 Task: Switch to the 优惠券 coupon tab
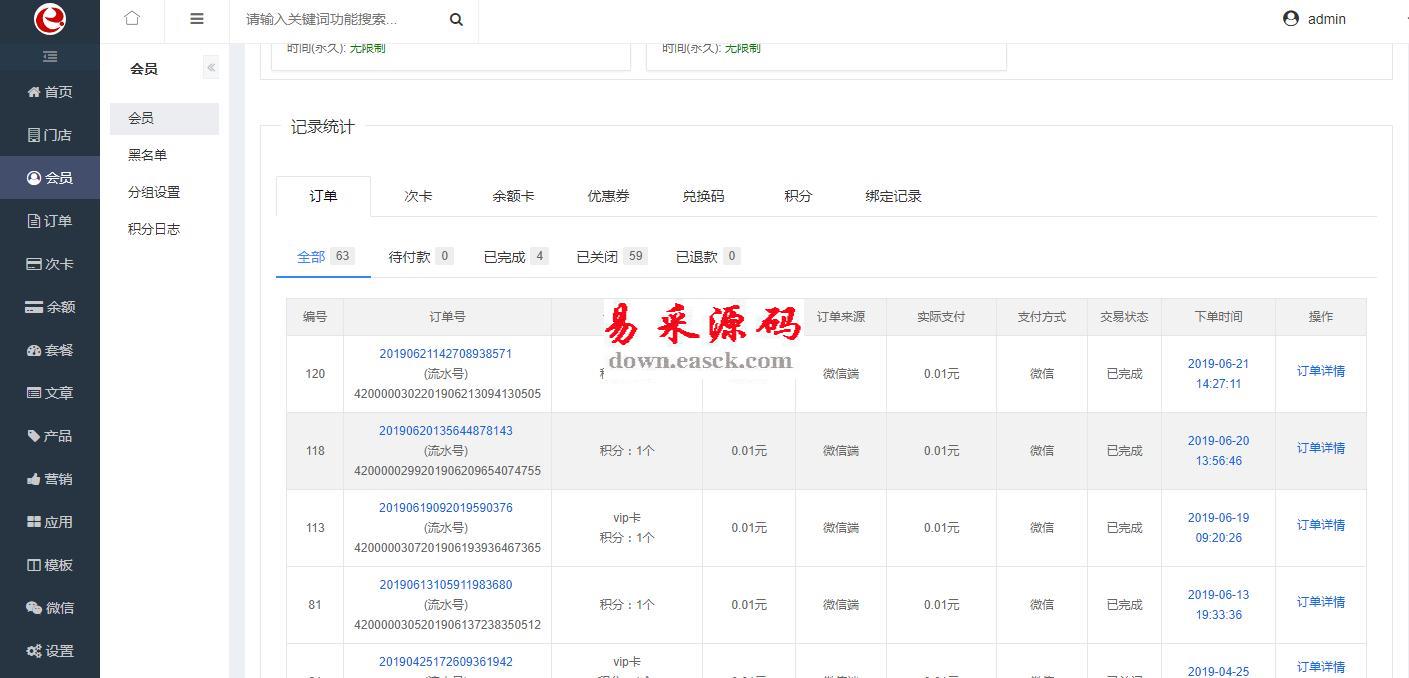(608, 196)
